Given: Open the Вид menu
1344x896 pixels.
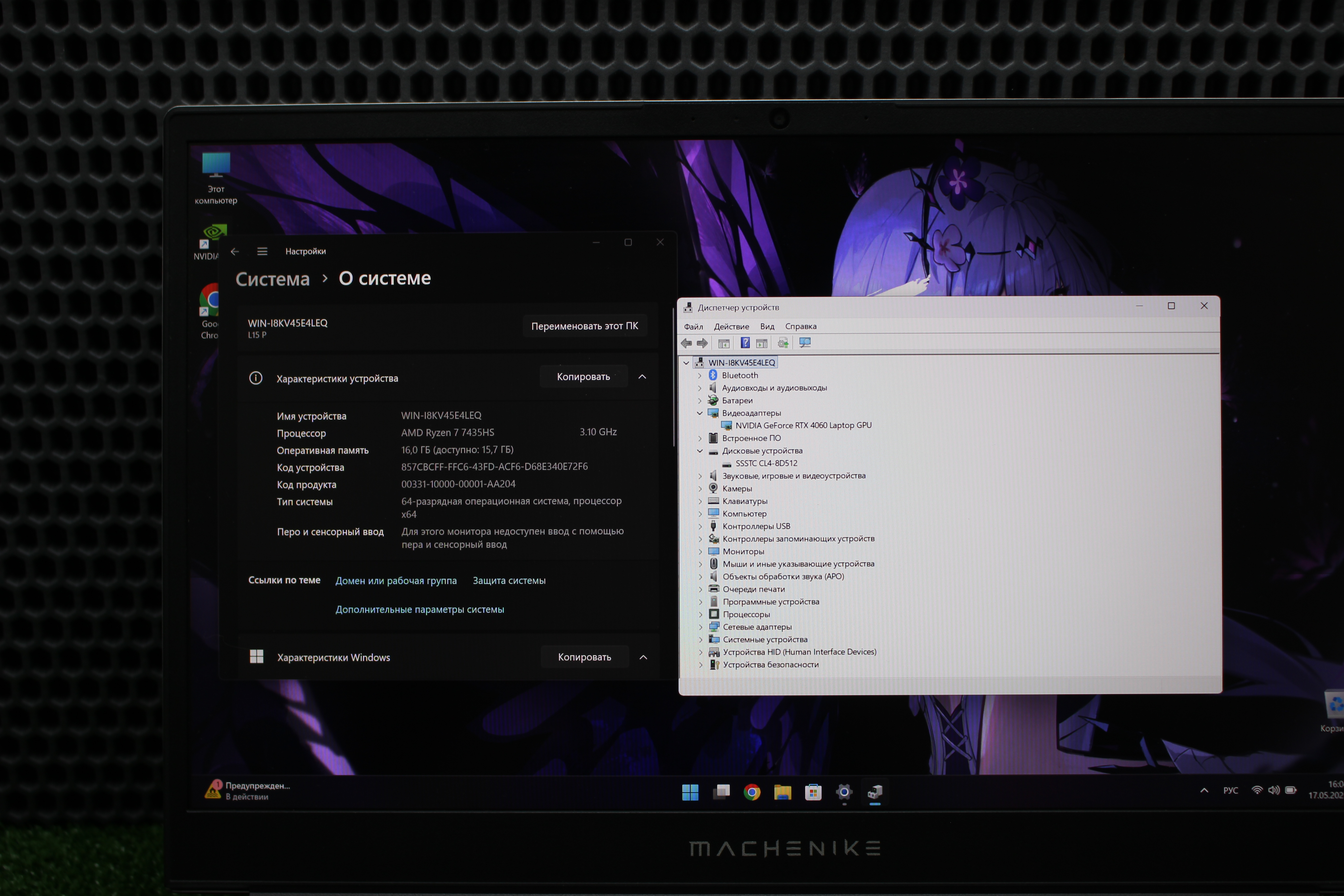Looking at the screenshot, I should [767, 326].
